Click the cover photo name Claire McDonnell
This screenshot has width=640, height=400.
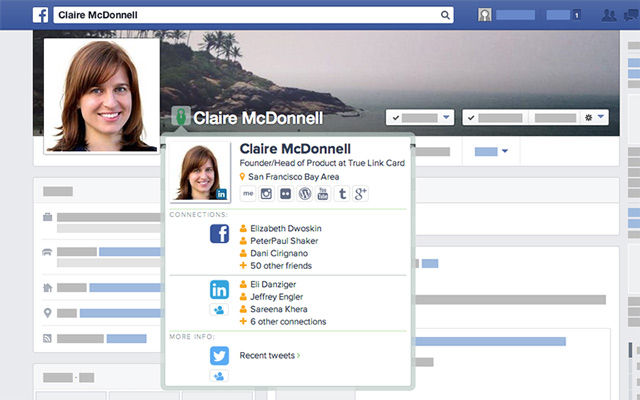(258, 118)
